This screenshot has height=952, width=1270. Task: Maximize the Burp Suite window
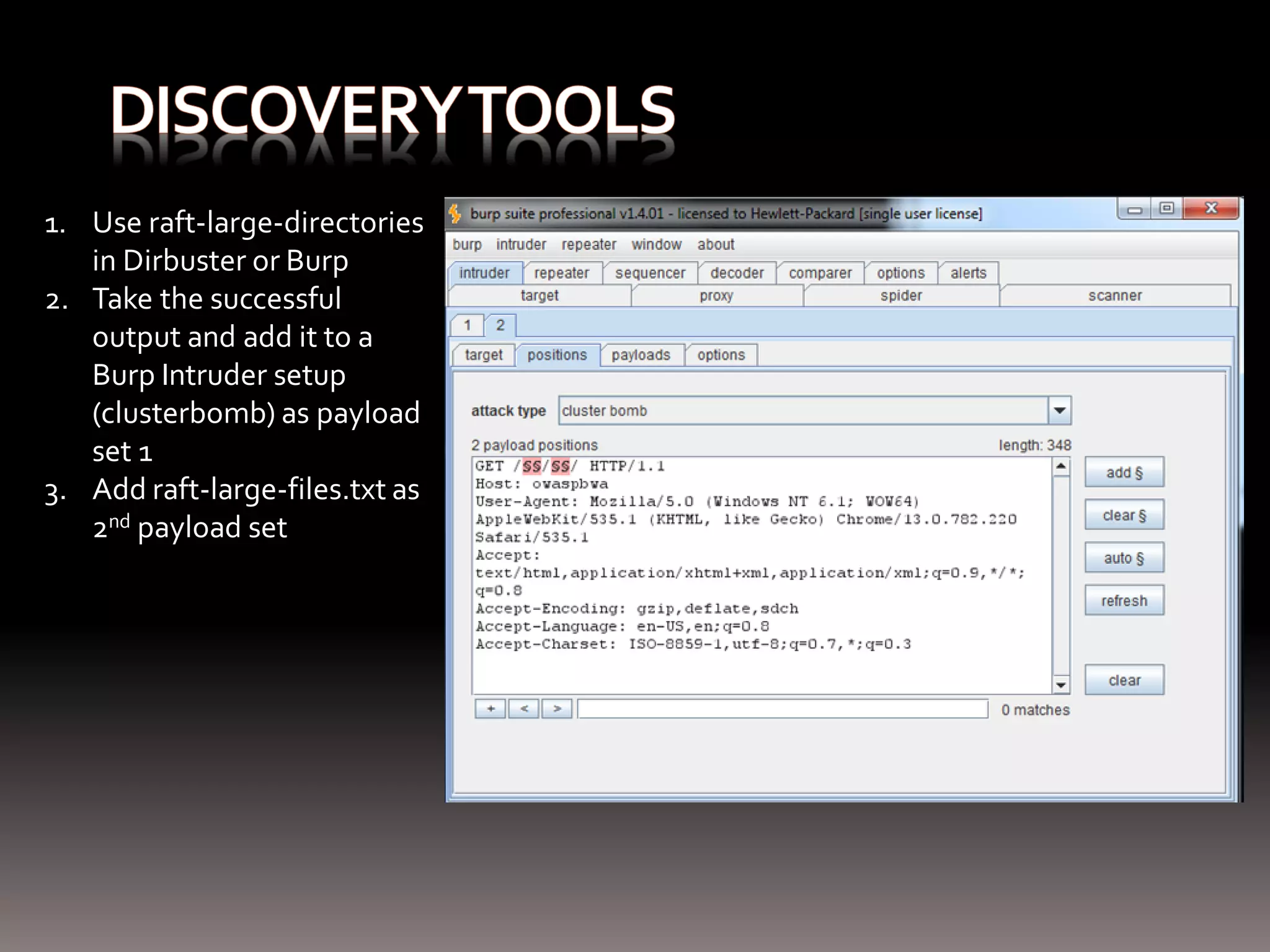(x=1167, y=209)
